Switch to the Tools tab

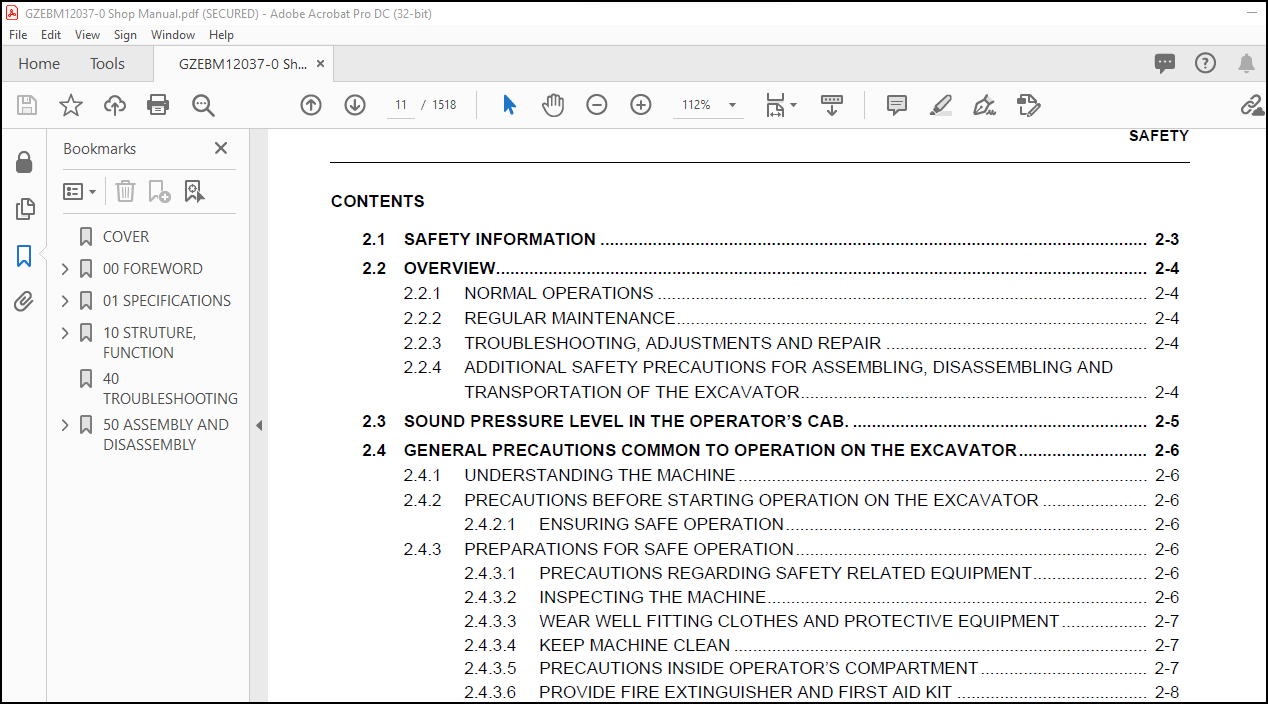pos(107,64)
